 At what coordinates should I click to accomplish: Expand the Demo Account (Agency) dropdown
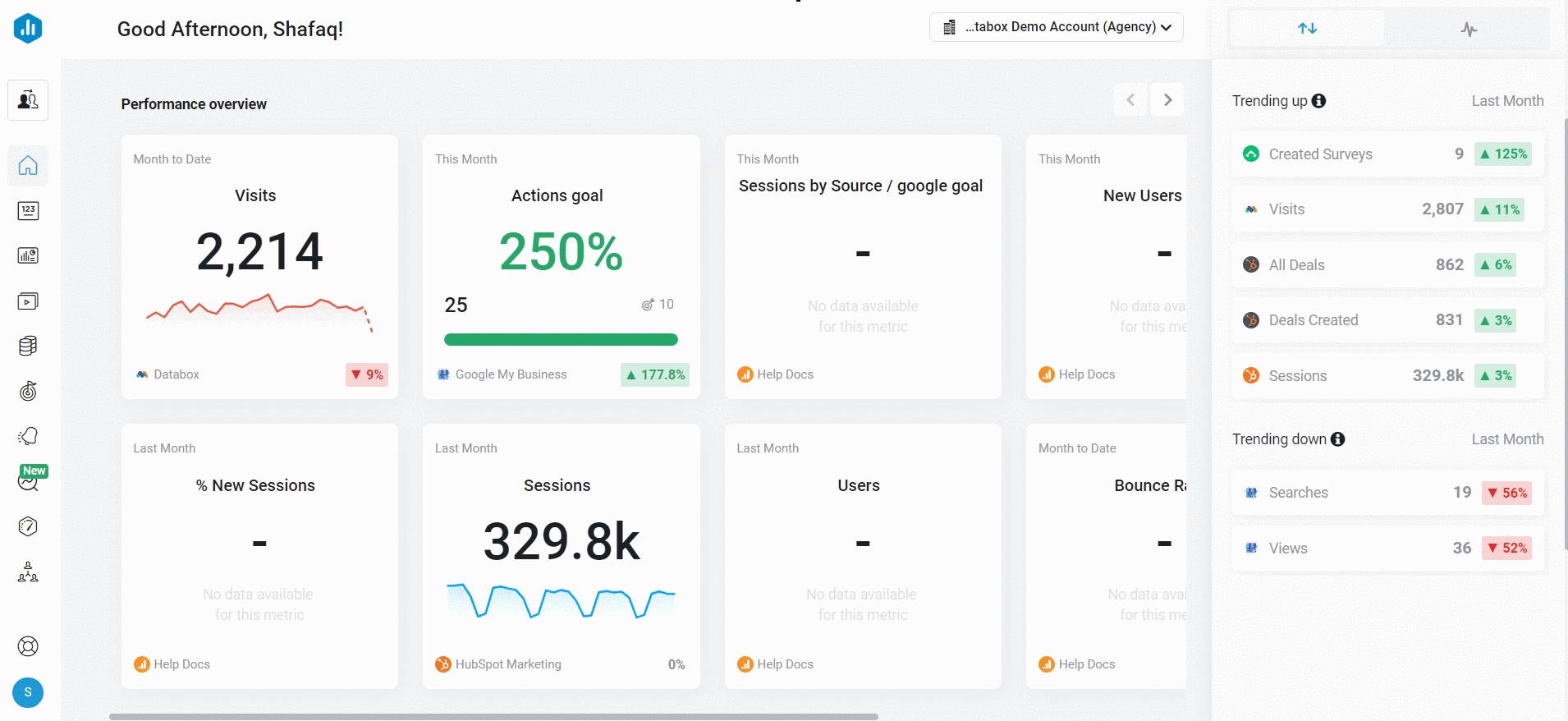1057,27
